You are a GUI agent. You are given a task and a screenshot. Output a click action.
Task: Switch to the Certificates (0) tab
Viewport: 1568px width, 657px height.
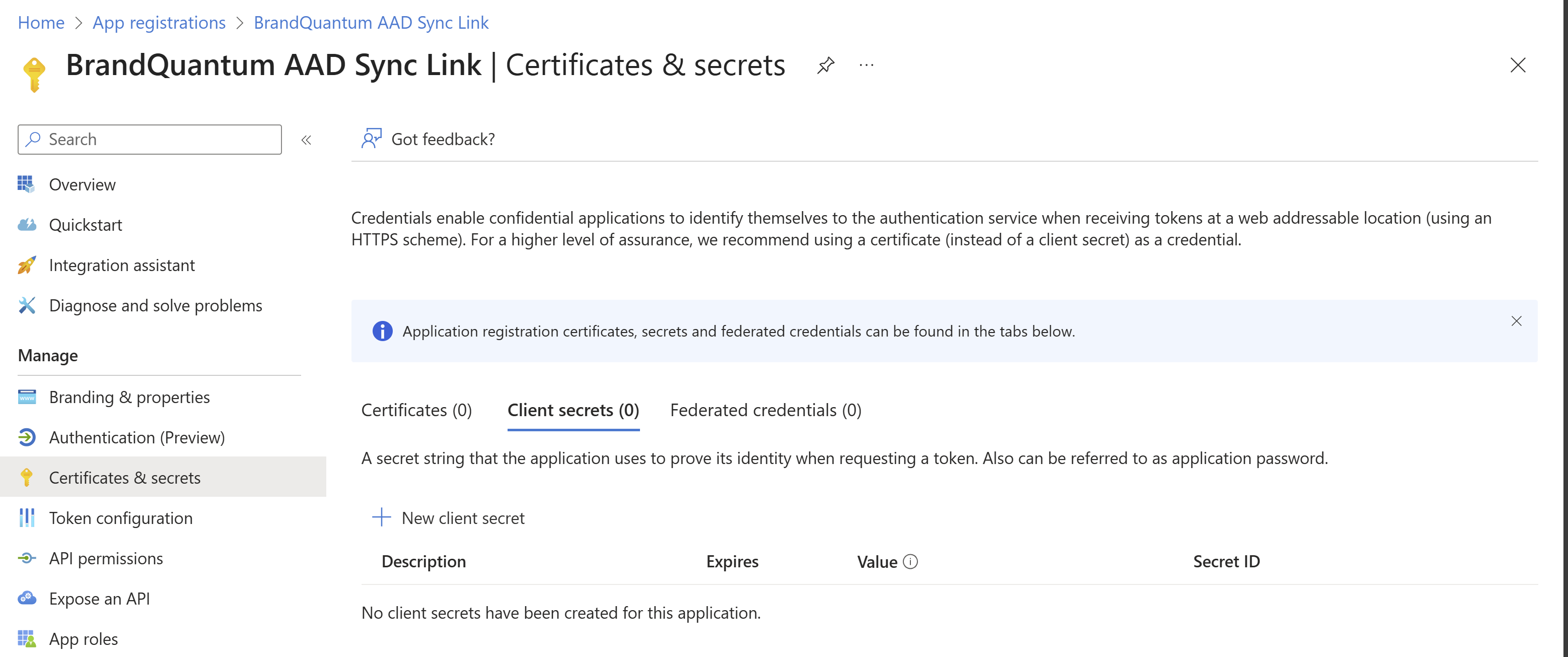[x=416, y=411]
